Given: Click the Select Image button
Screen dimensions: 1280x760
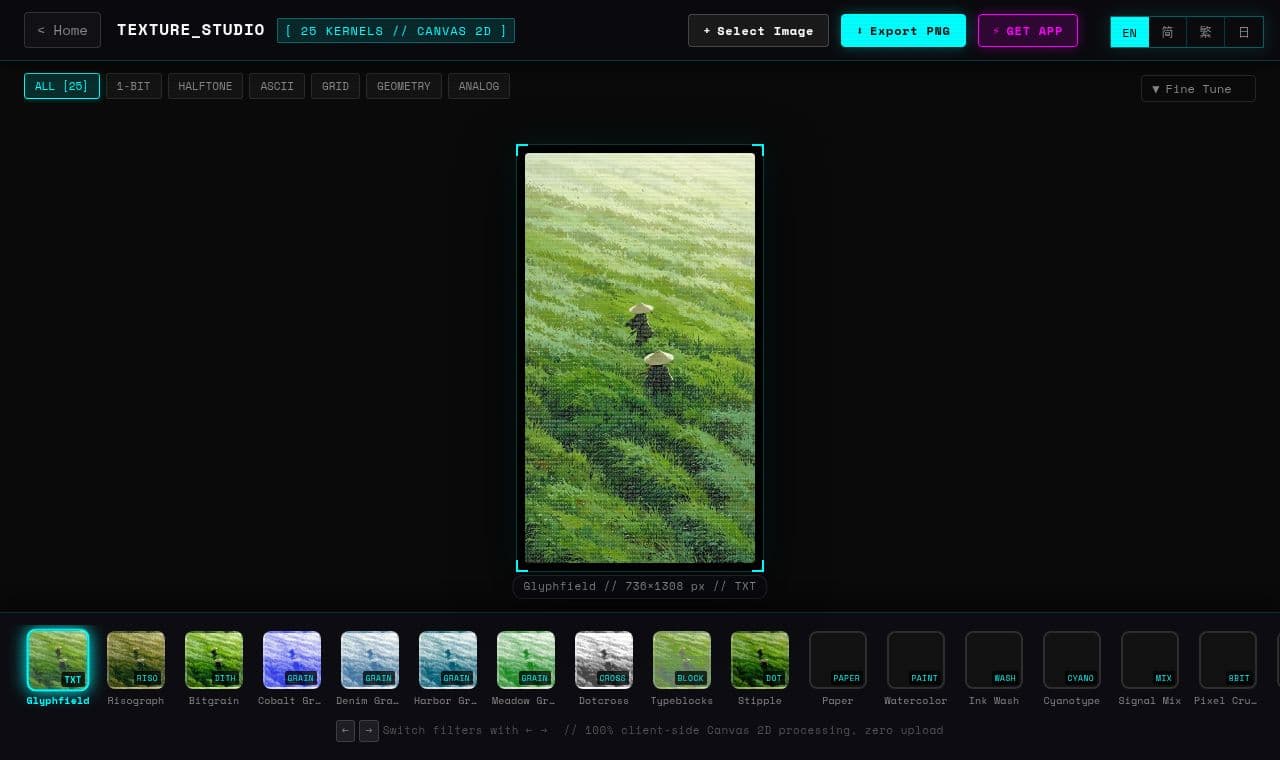Looking at the screenshot, I should 758,31.
